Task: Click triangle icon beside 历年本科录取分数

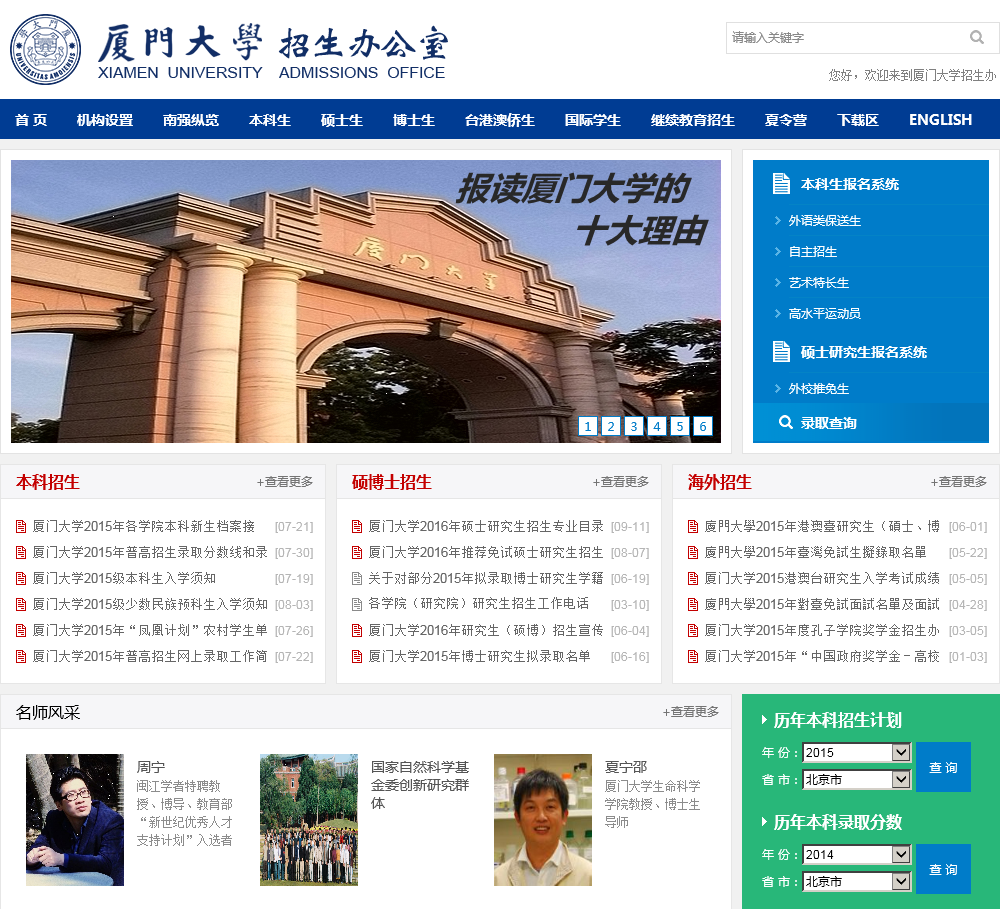Action: pos(764,822)
